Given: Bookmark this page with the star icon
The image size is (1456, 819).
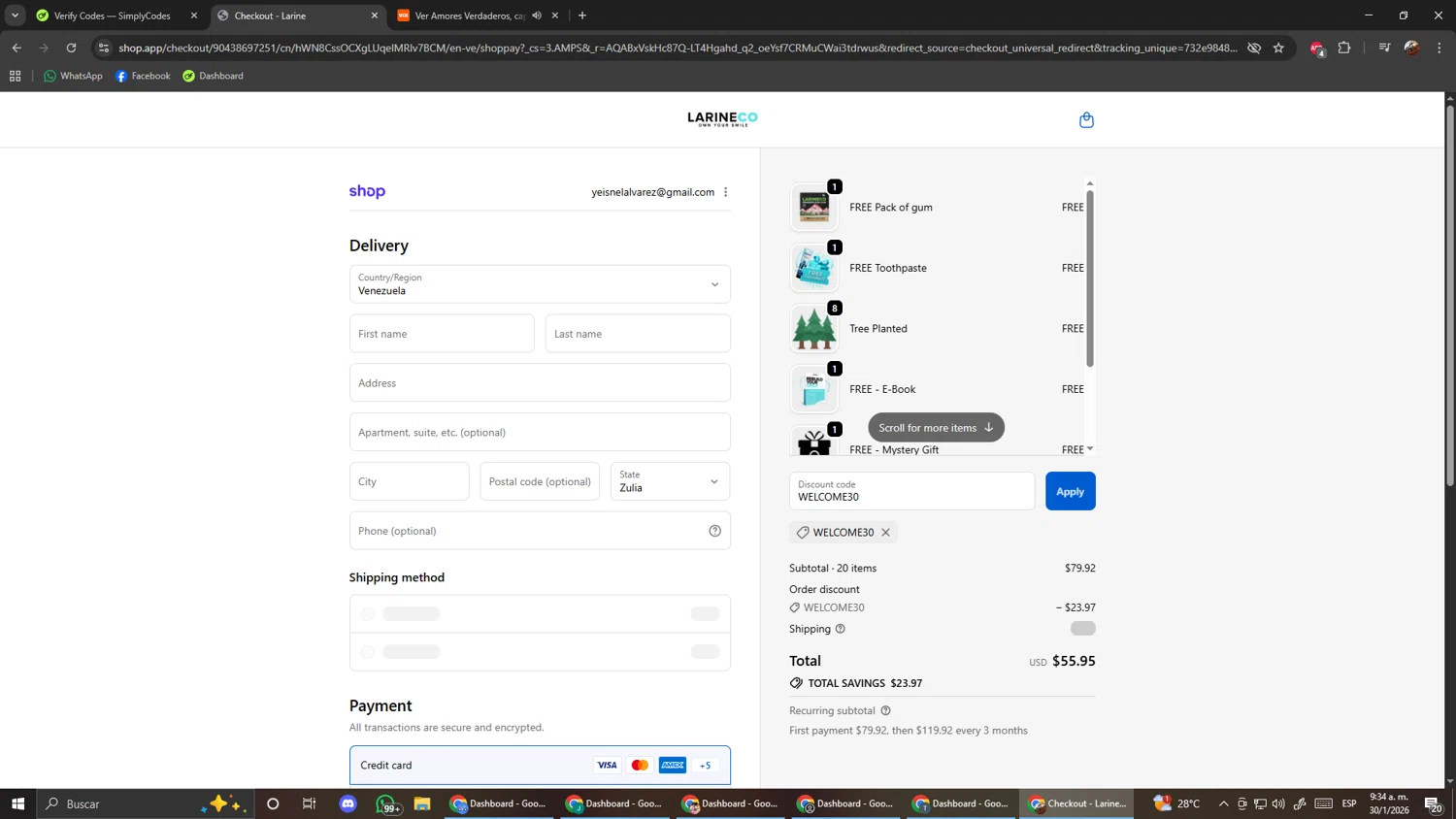Looking at the screenshot, I should point(1278,48).
